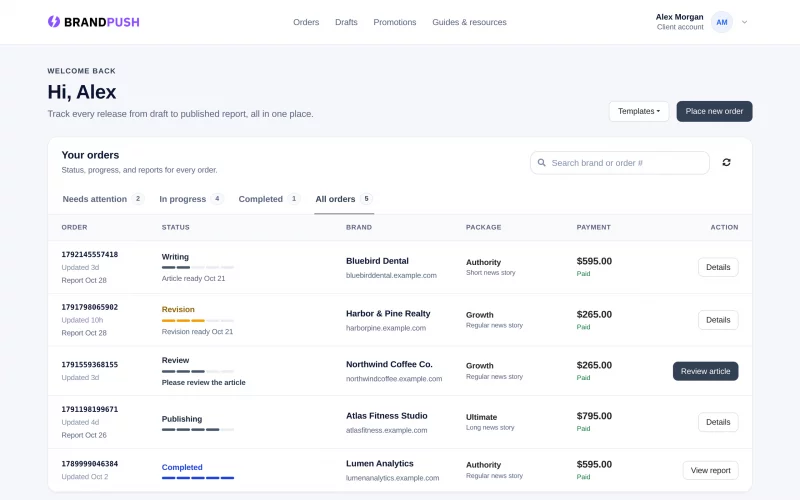Switch to Needs attention tab
800x500 pixels.
click(x=103, y=199)
